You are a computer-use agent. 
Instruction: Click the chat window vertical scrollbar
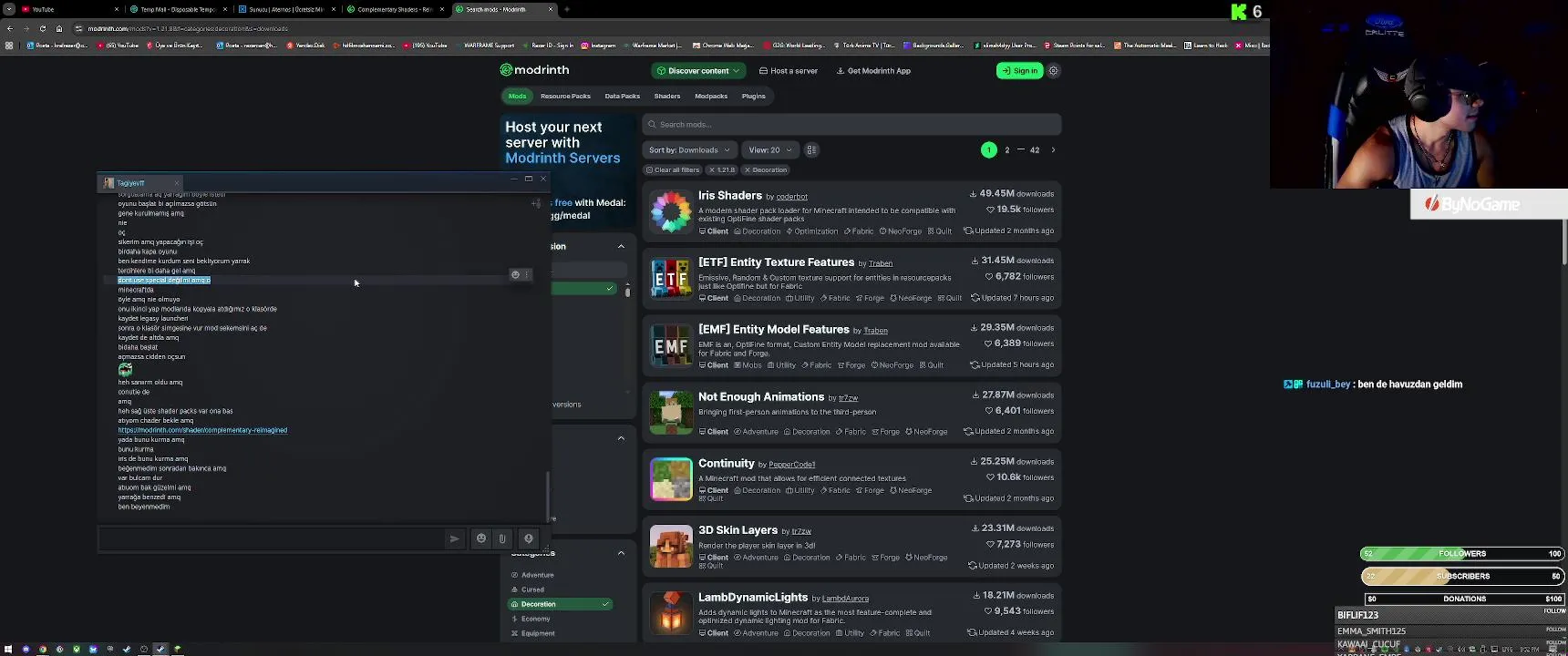pyautogui.click(x=548, y=495)
